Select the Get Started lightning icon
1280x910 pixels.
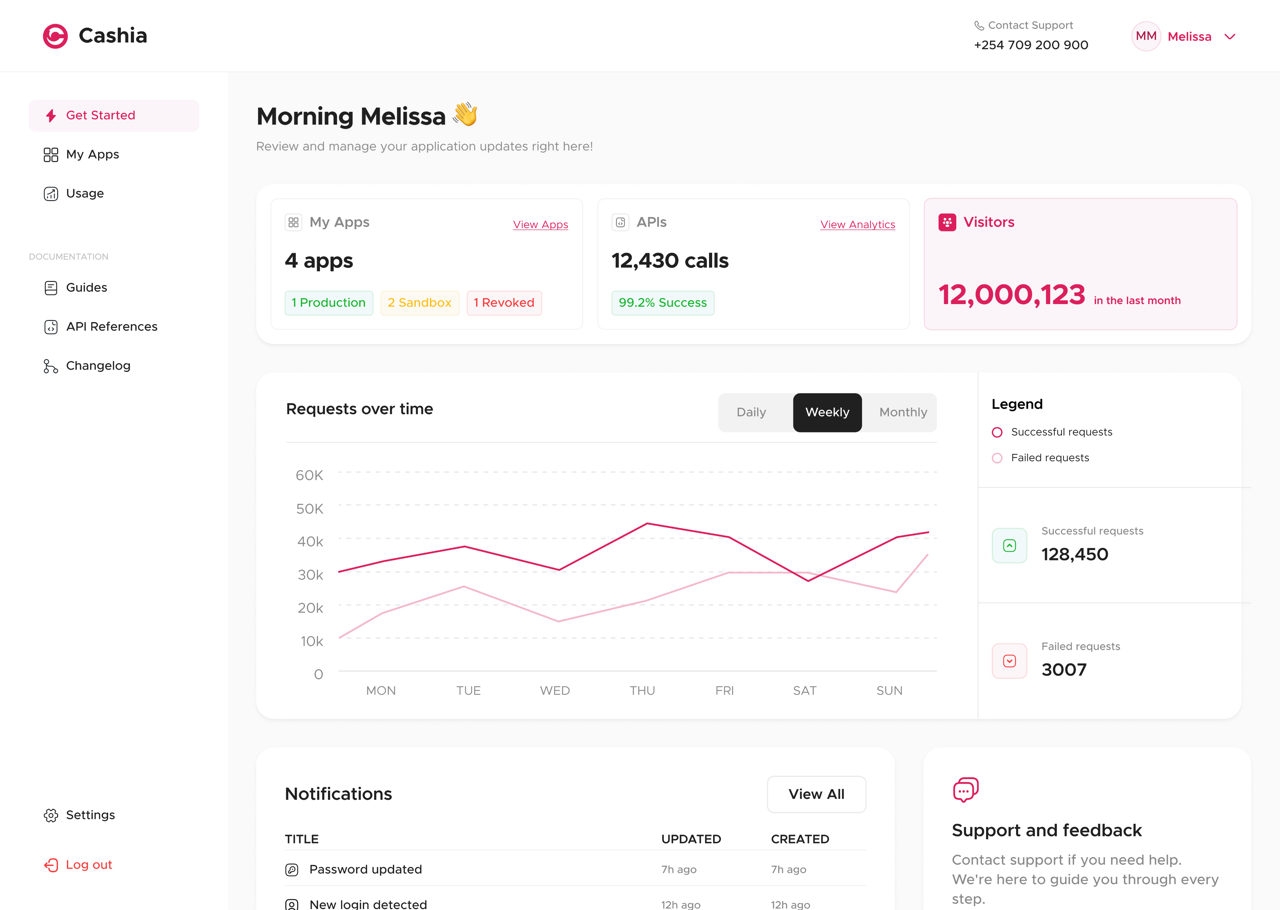[49, 115]
